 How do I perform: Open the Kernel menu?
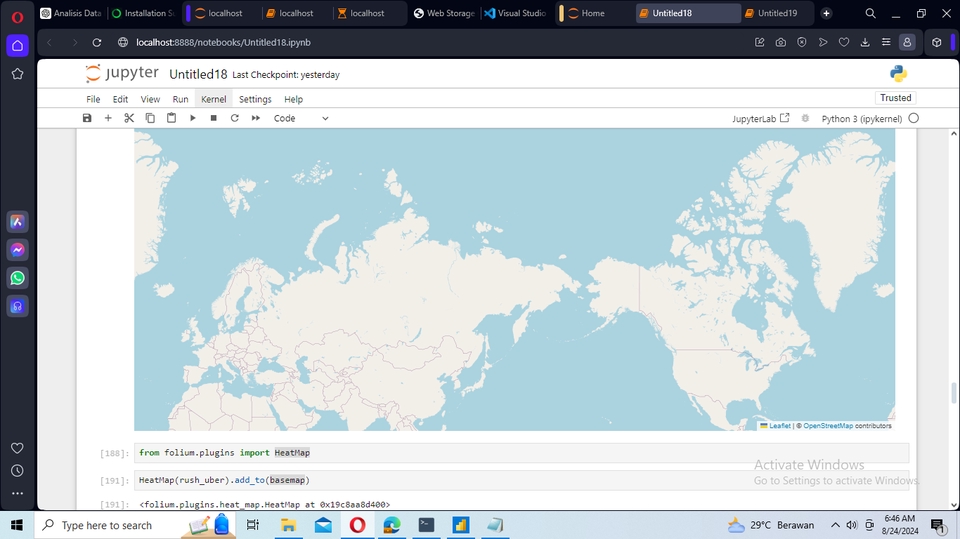(x=214, y=99)
